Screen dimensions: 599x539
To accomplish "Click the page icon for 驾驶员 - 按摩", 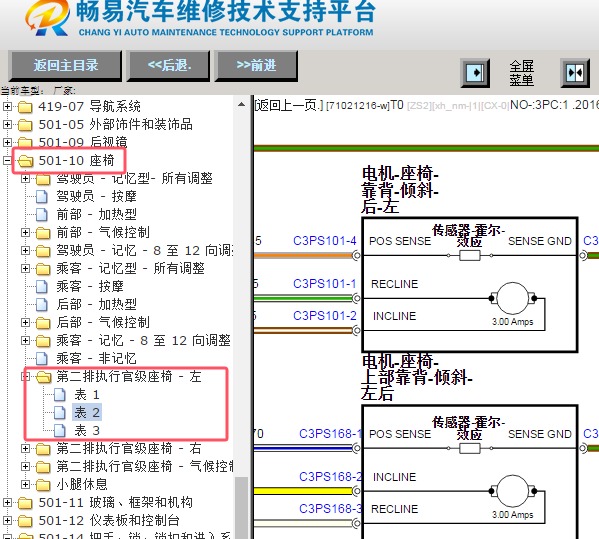I will pos(42,197).
